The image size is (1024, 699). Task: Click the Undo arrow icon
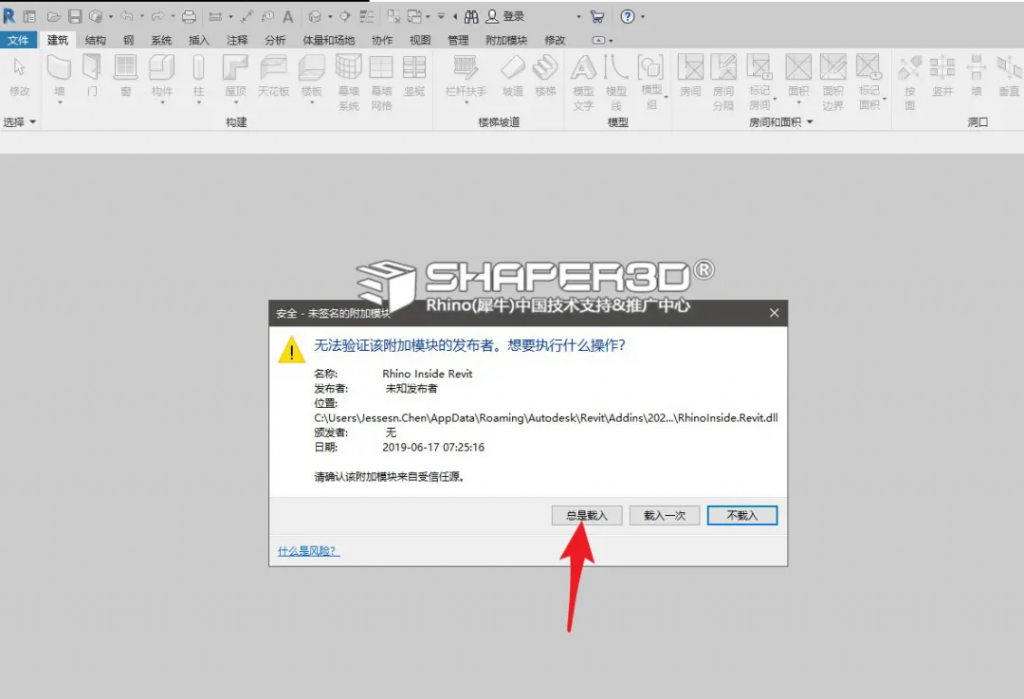(127, 16)
